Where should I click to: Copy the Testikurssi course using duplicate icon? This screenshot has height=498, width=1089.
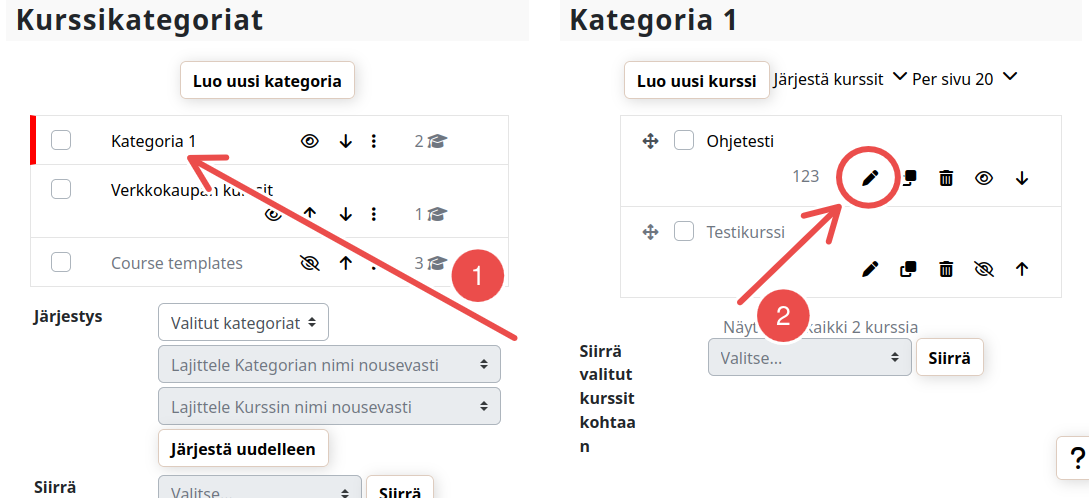tap(908, 269)
